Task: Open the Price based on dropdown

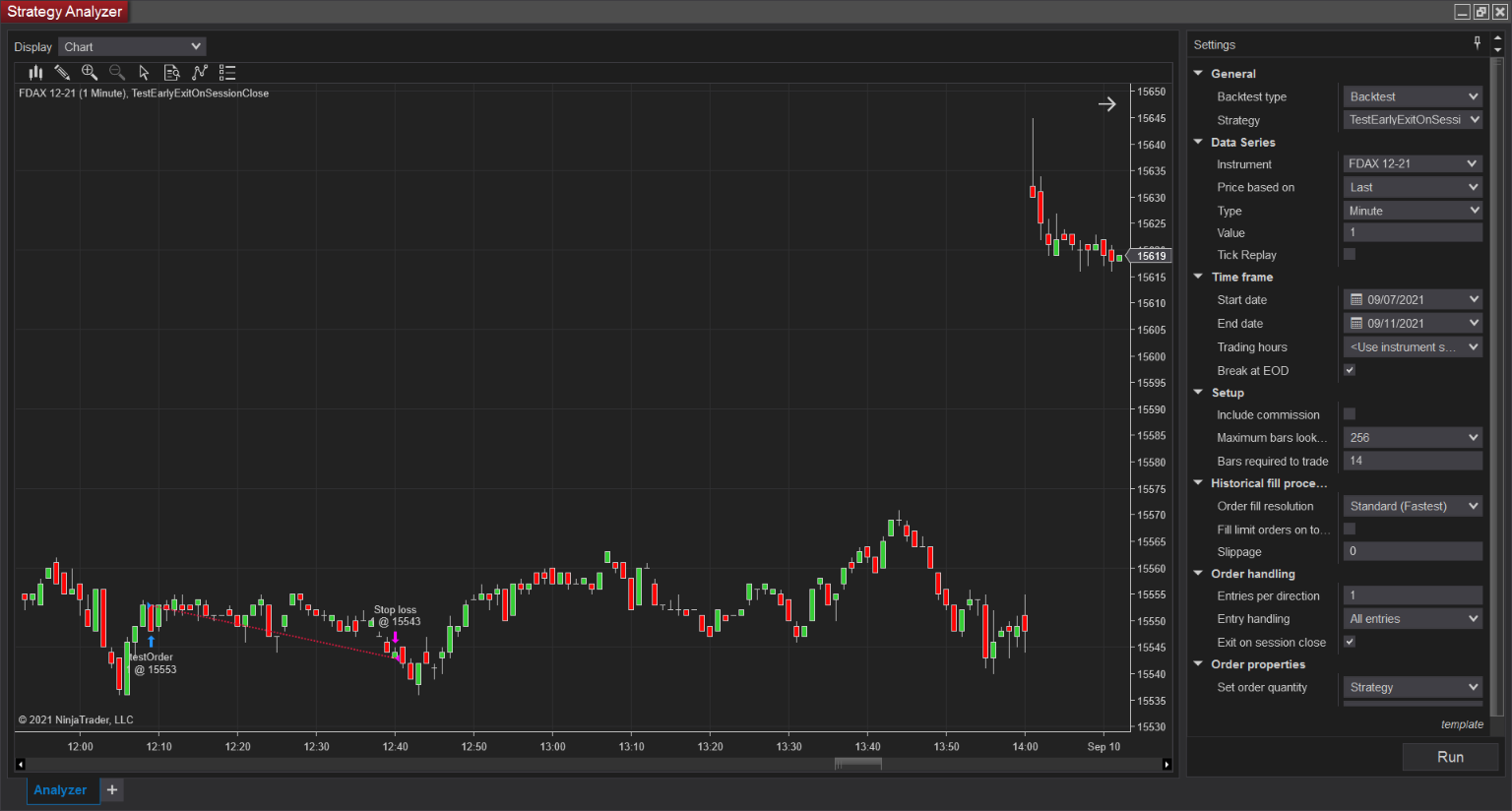Action: 1413,187
